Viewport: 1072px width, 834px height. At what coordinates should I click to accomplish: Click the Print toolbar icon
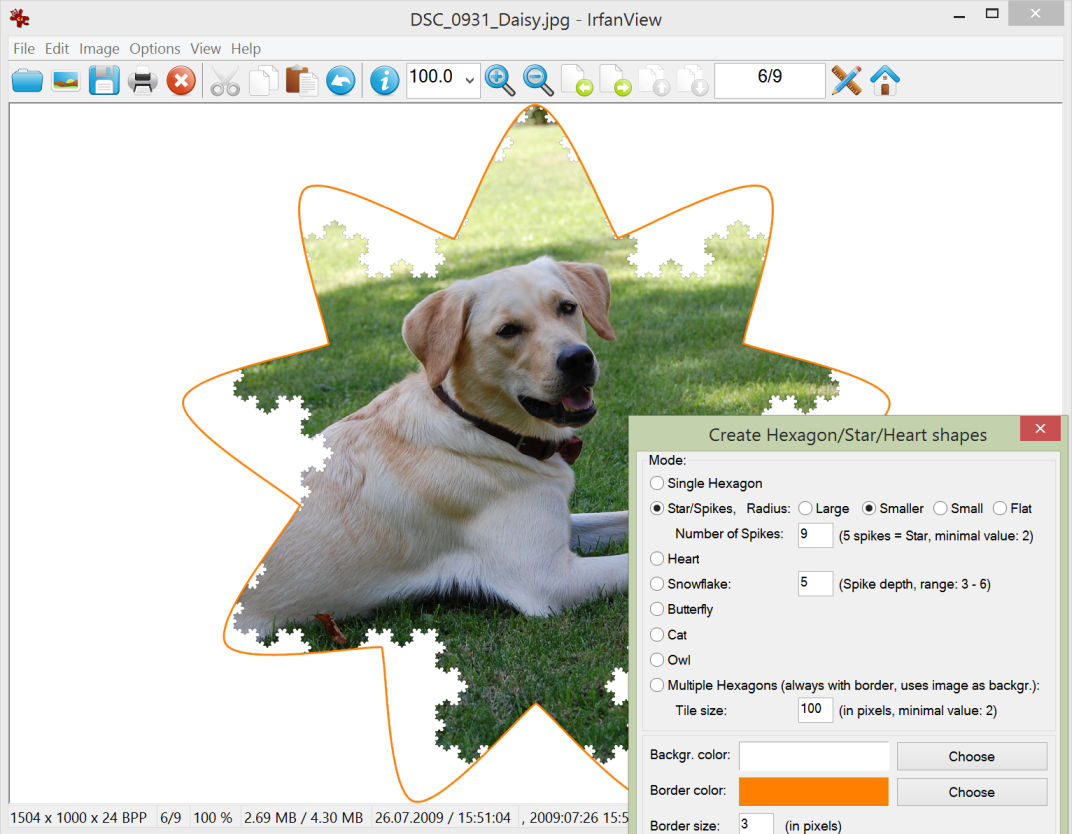click(x=143, y=80)
